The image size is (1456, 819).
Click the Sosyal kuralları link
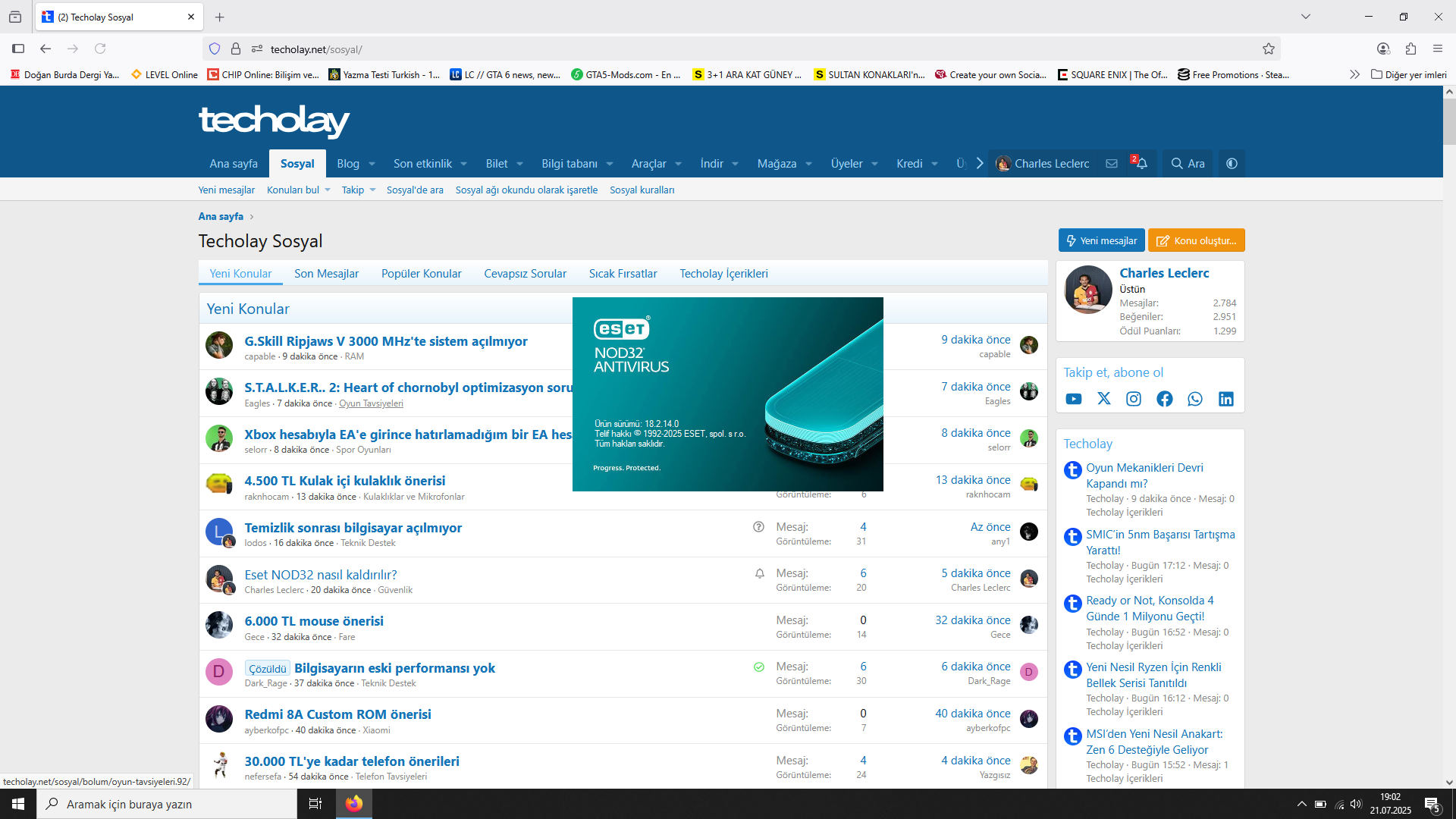tap(642, 190)
